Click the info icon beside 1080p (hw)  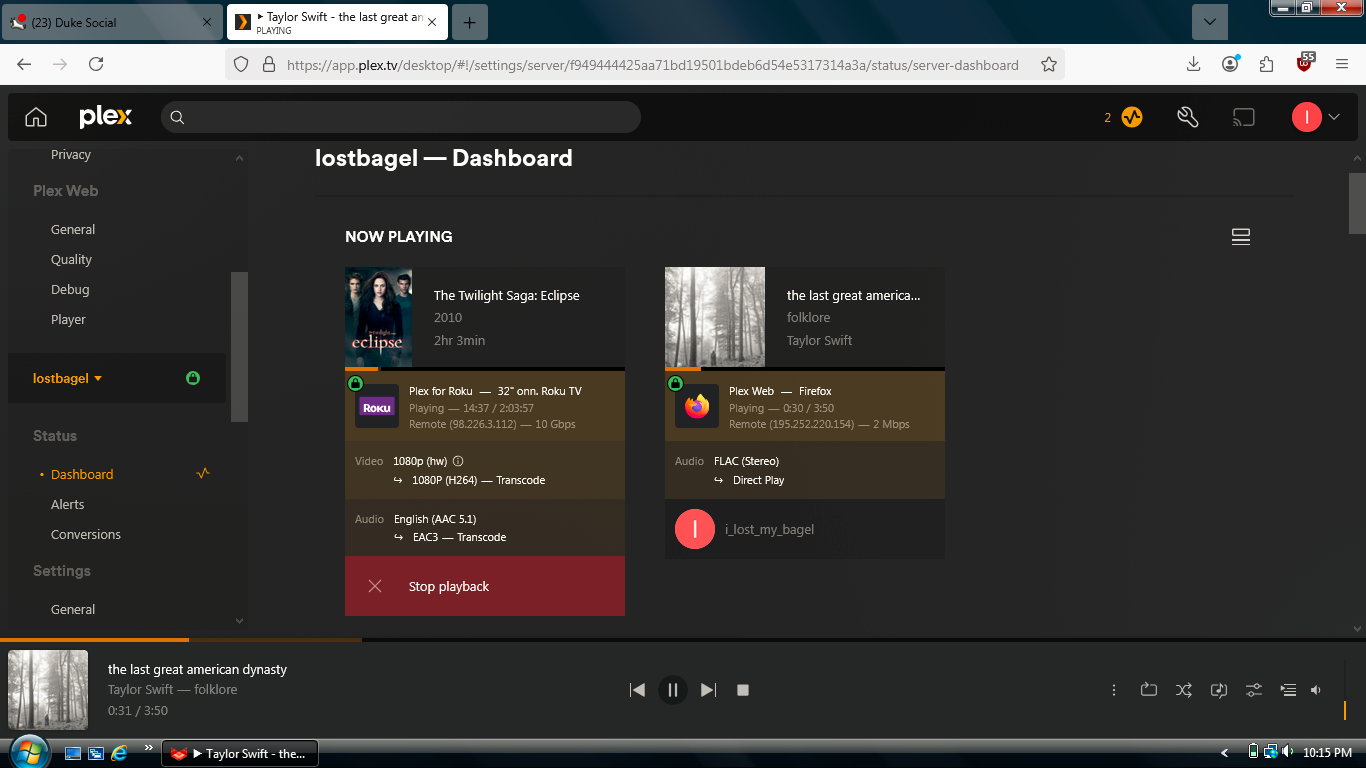tap(458, 461)
